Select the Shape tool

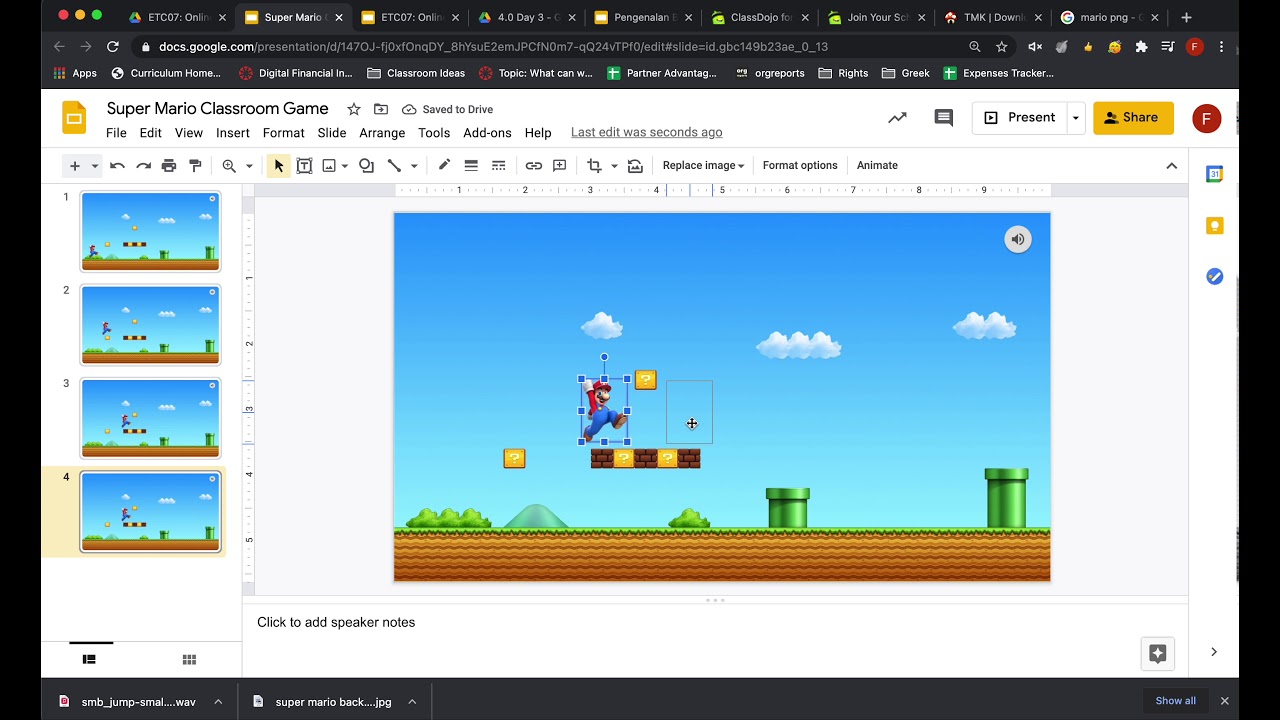coord(366,166)
